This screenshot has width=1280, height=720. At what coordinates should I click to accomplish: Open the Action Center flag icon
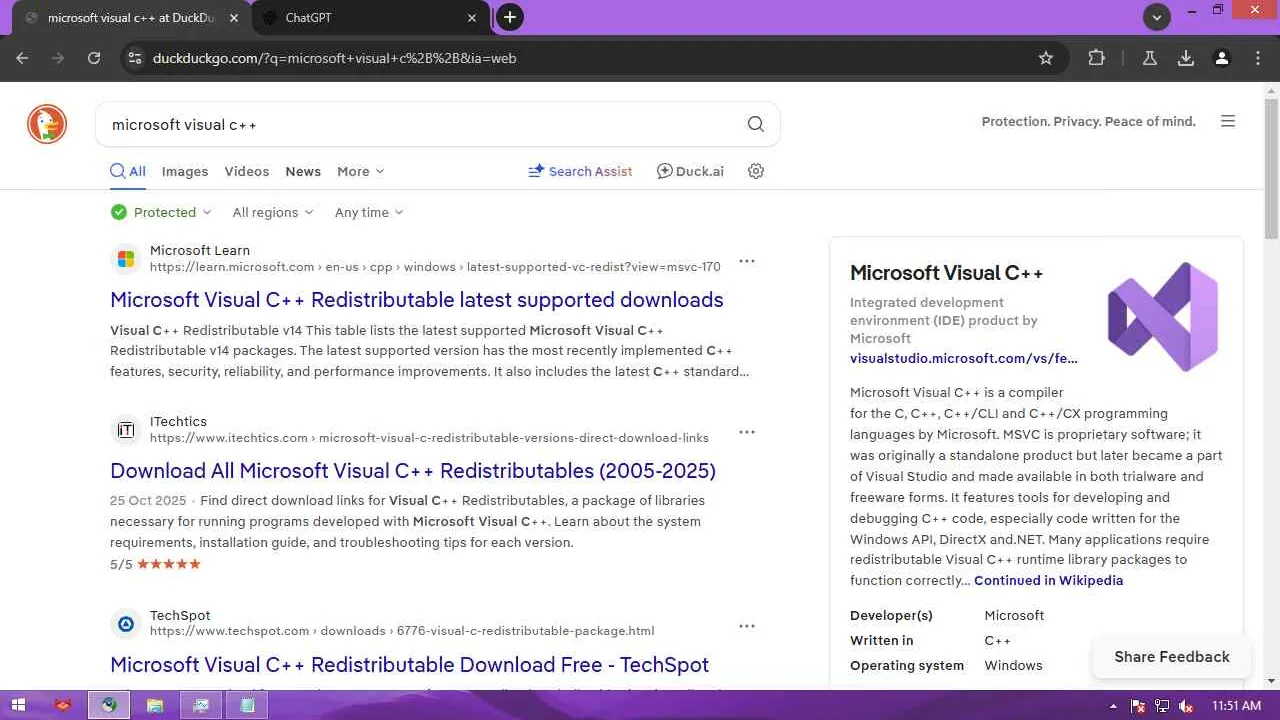pos(1138,706)
